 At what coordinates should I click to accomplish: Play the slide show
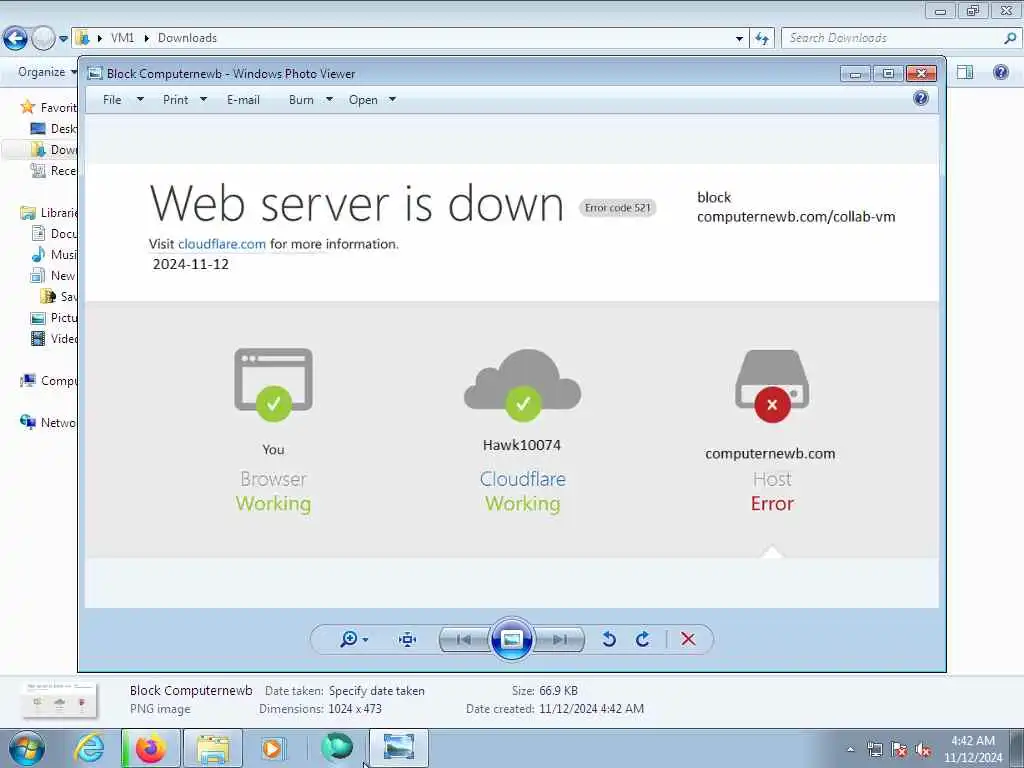point(511,639)
